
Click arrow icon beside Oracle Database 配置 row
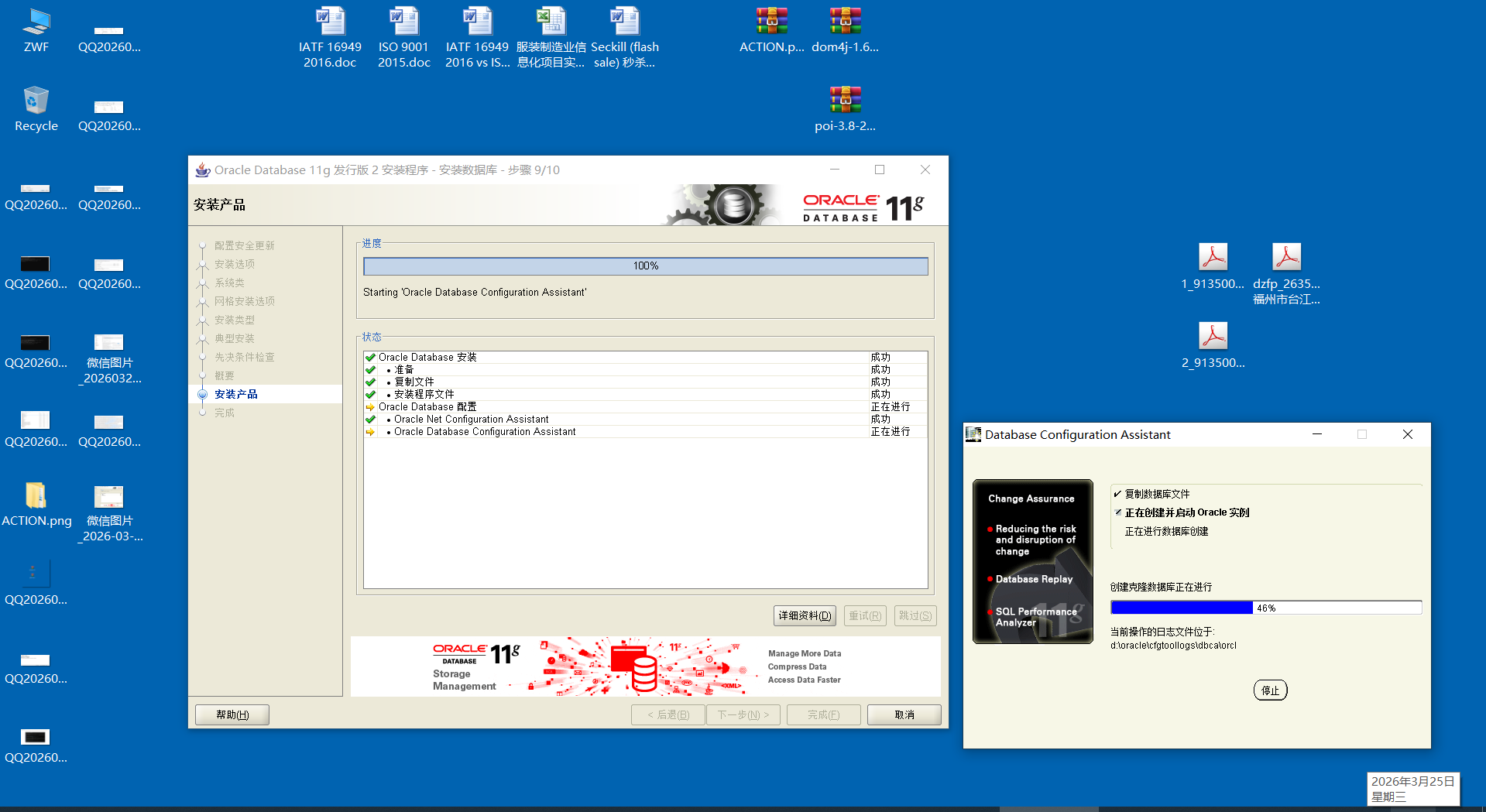[370, 406]
